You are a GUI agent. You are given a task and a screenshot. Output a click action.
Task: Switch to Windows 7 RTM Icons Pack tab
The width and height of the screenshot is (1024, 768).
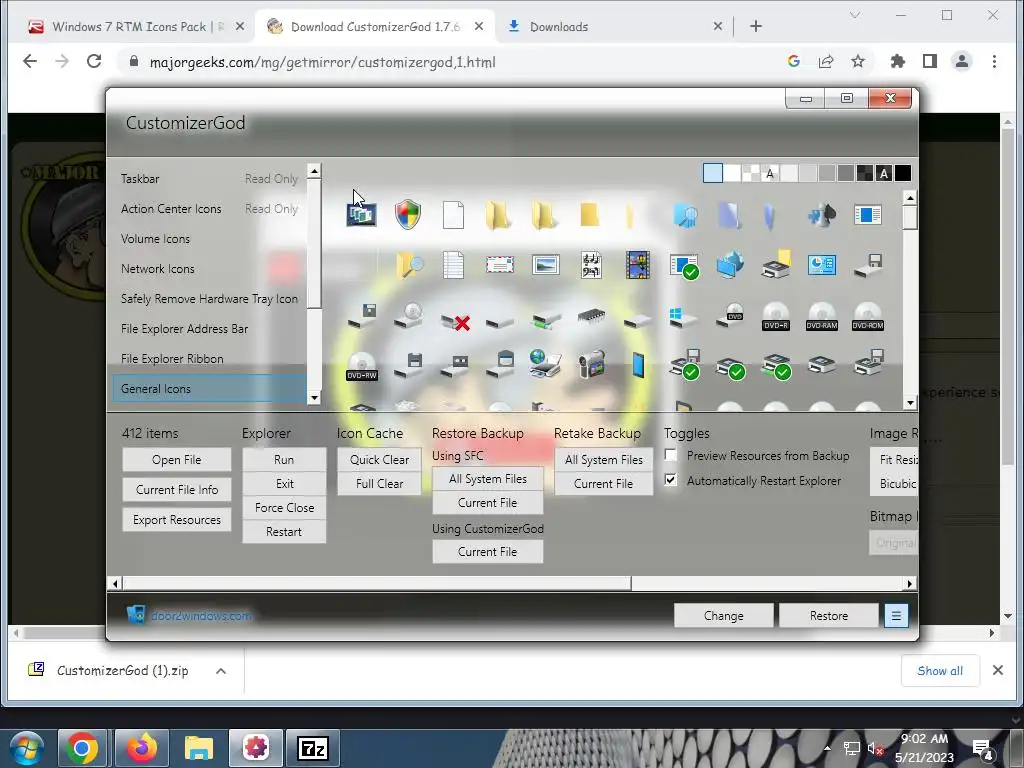136,27
